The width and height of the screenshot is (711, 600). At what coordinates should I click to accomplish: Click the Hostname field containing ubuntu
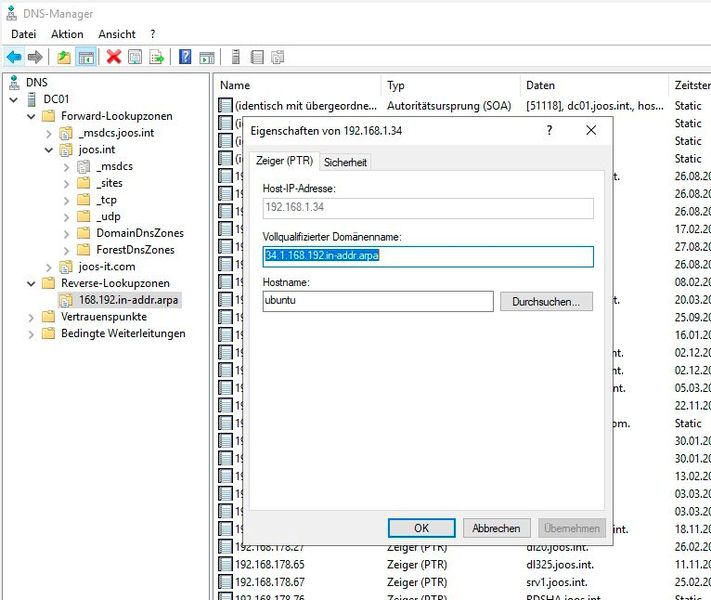(378, 301)
